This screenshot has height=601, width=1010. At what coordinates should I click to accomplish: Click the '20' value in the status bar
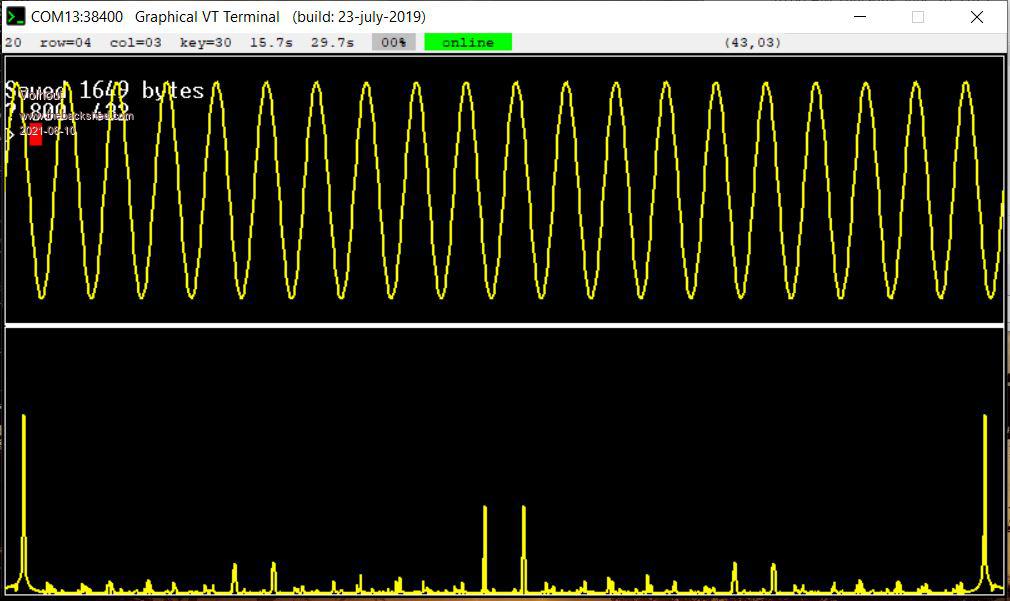(13, 43)
